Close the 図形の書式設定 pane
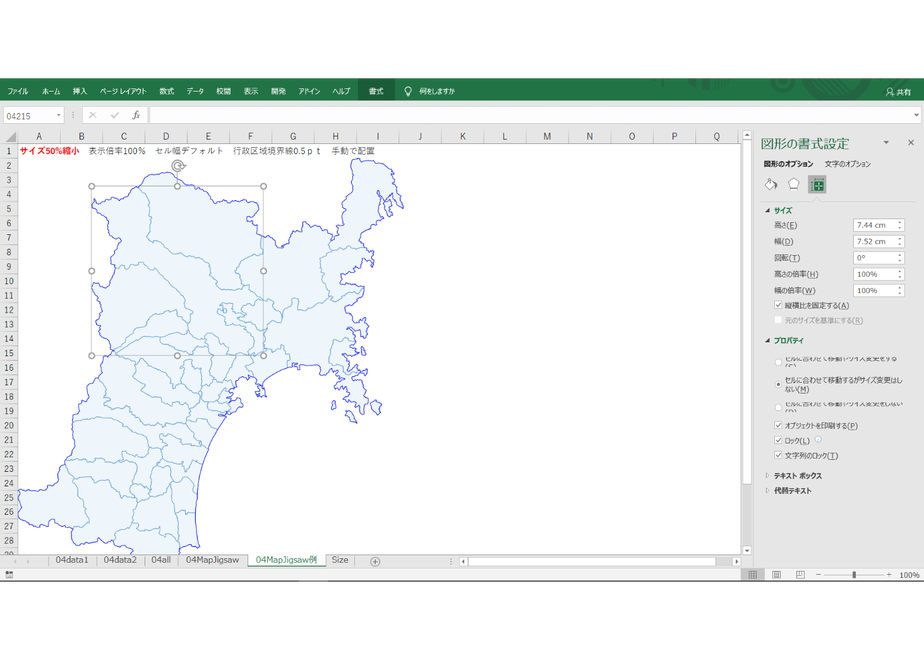The image size is (924, 660). tap(910, 143)
